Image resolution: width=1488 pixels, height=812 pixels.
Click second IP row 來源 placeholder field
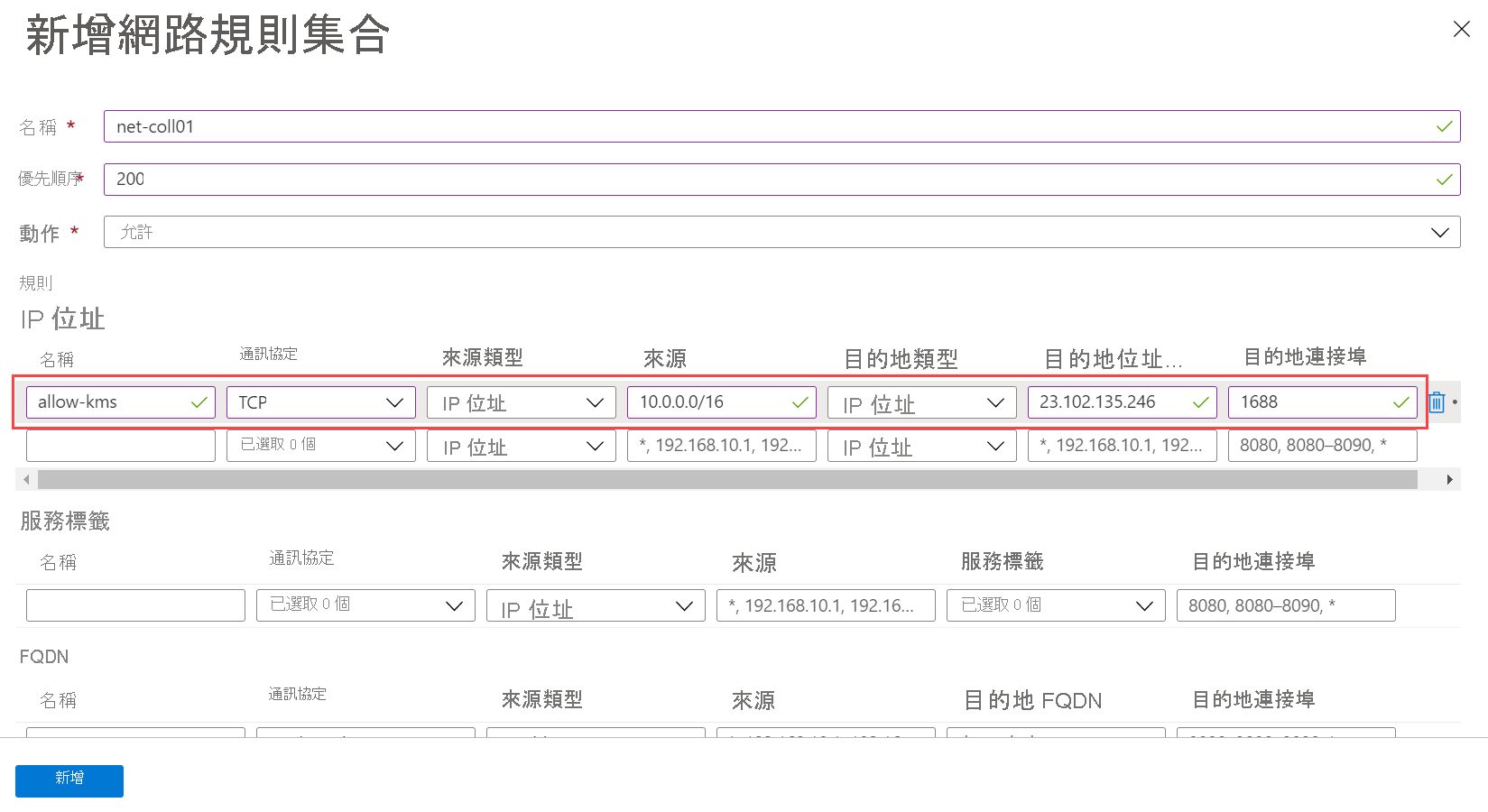pyautogui.click(x=722, y=446)
